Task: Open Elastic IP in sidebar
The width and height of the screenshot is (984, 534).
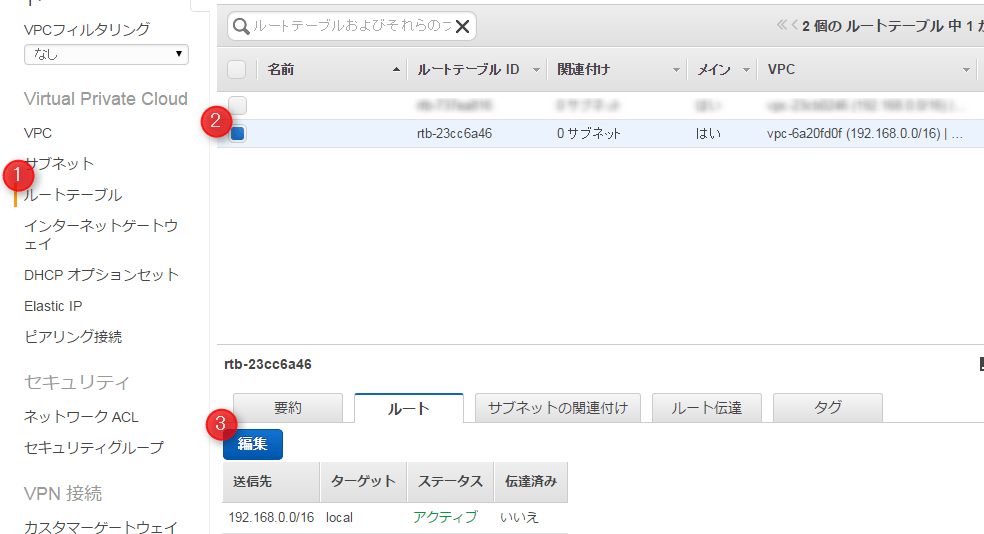Action: [x=53, y=306]
